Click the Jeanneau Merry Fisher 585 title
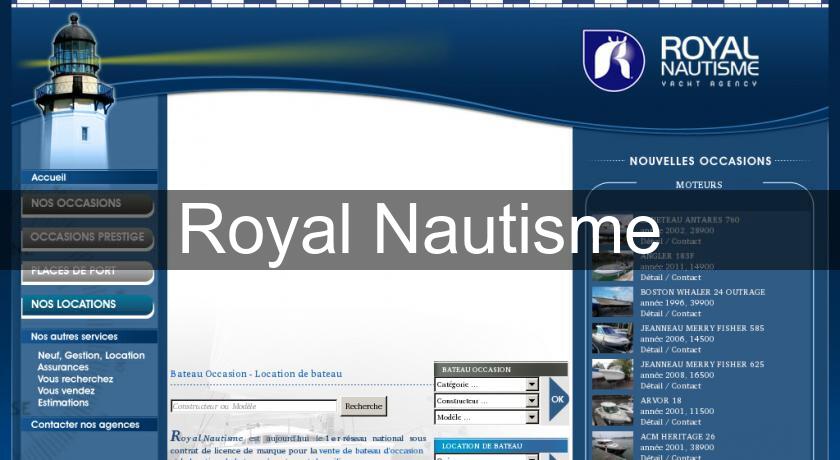Screen dimensions: 840x460 tap(702, 328)
